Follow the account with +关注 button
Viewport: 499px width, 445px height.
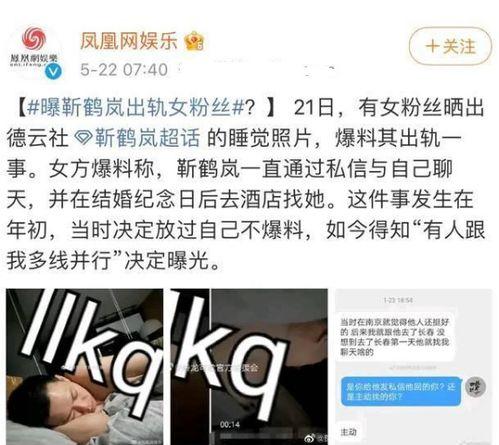tap(450, 46)
